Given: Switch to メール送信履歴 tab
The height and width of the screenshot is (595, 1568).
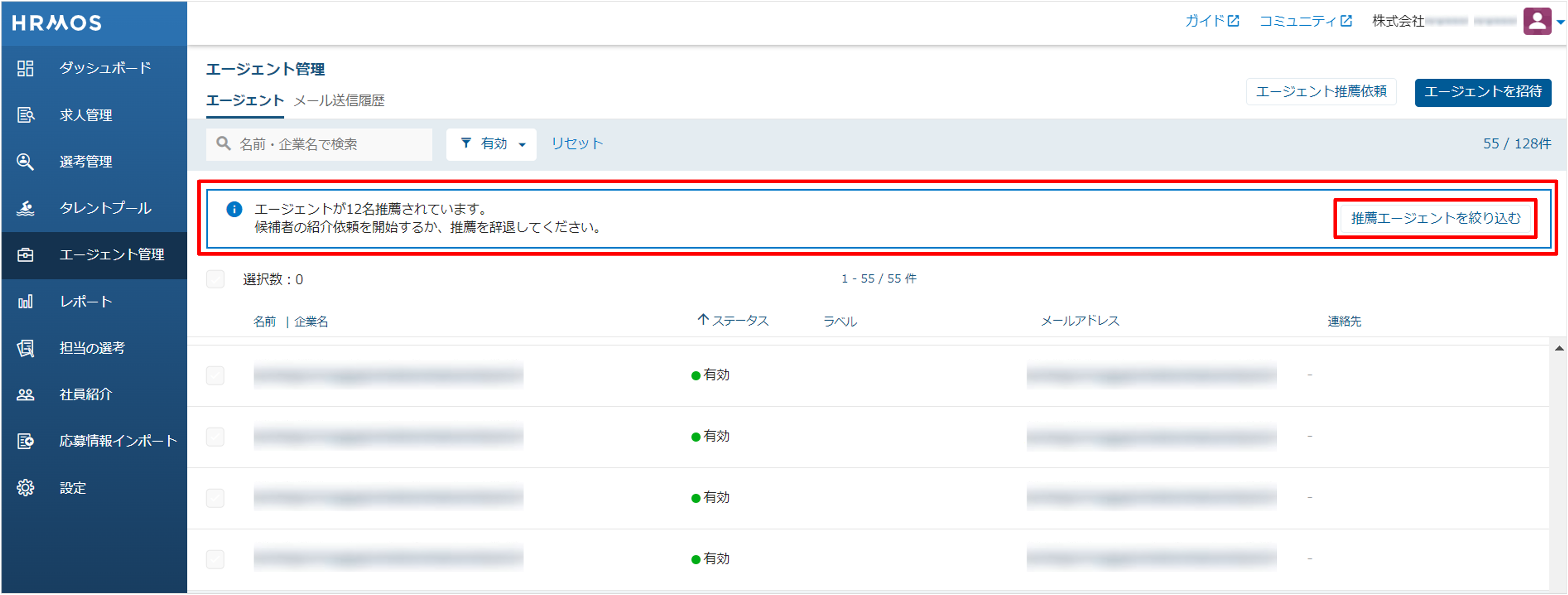Looking at the screenshot, I should [339, 100].
